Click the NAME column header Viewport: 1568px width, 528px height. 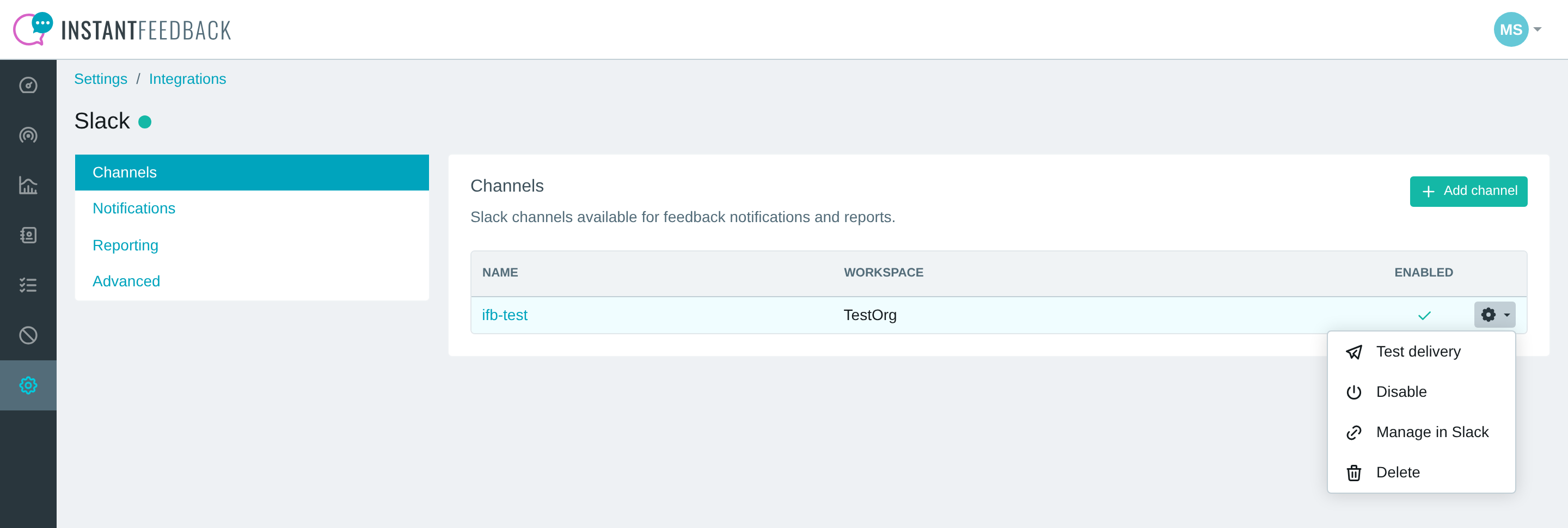[500, 273]
